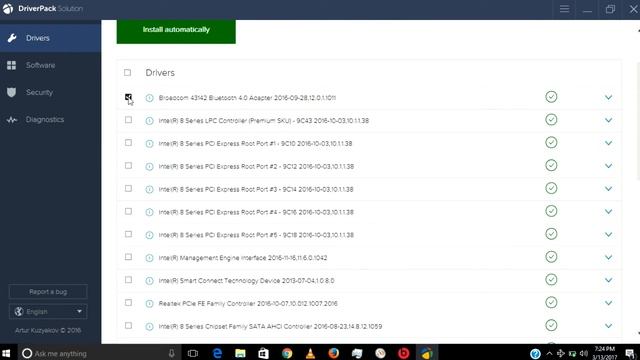The image size is (640, 360).
Task: Show info icon for PCI Express Root Port #2
Action: click(x=149, y=167)
